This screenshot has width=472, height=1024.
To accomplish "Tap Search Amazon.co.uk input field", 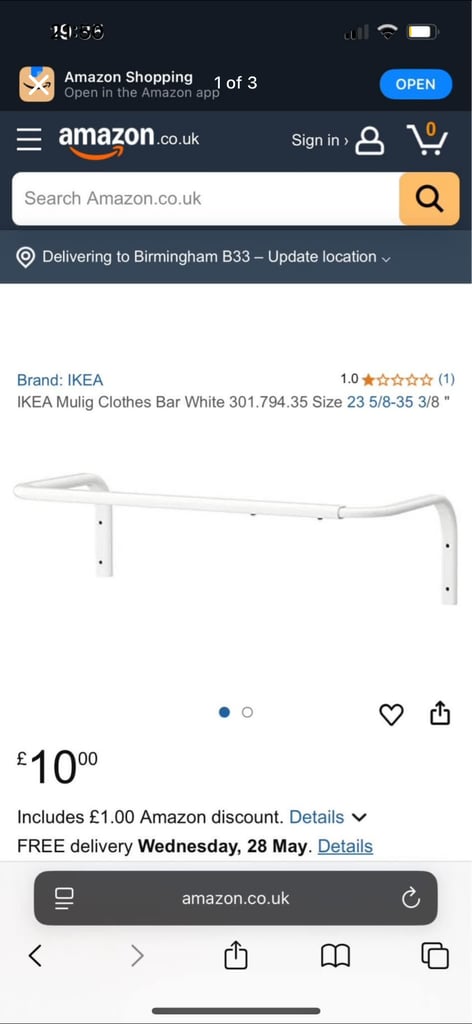I will click(x=206, y=199).
